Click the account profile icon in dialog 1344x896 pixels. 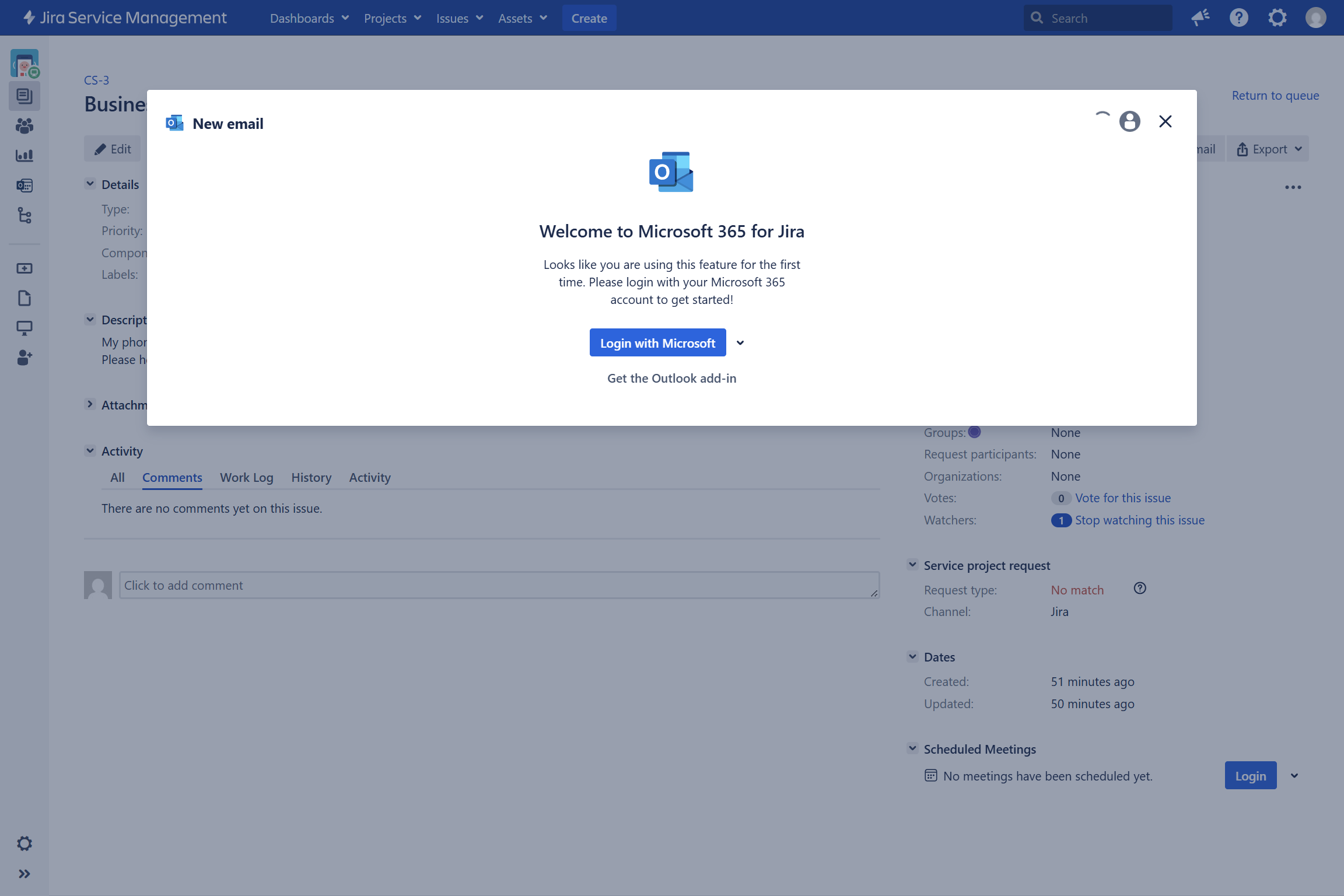[1129, 121]
